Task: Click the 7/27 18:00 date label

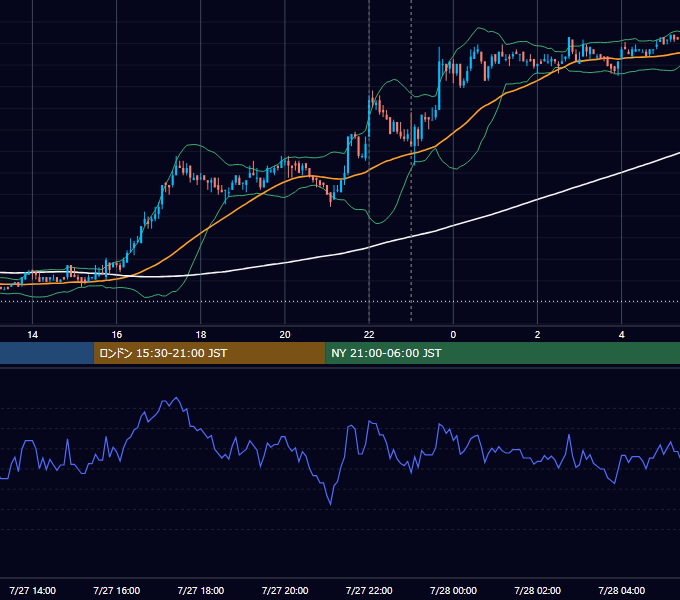Action: [201, 590]
